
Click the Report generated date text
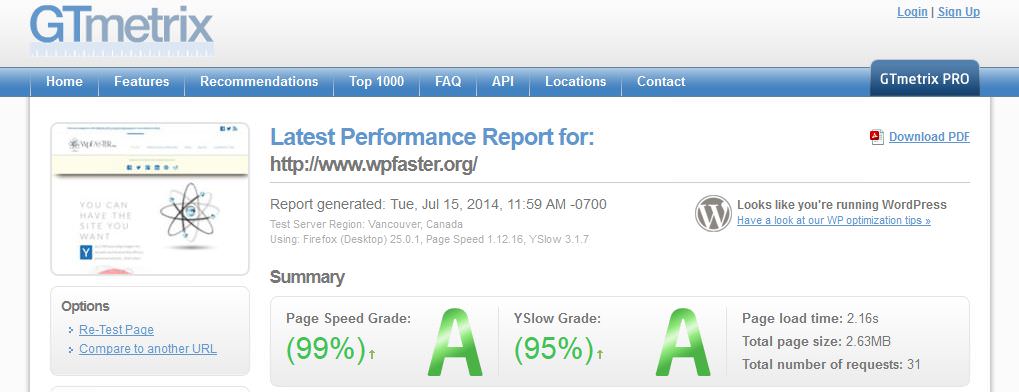click(x=439, y=205)
